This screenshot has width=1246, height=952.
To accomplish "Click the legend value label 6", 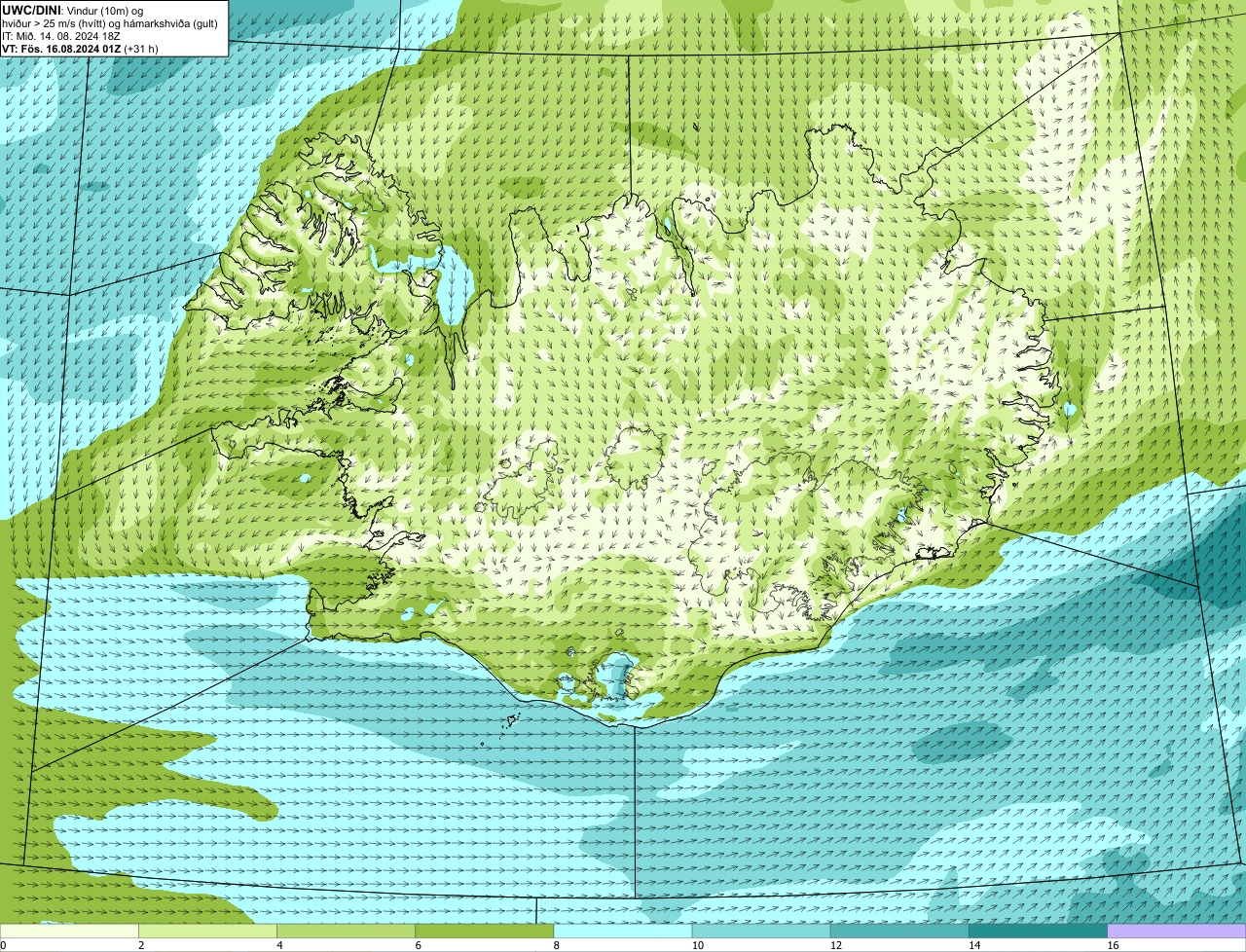I will click(418, 945).
